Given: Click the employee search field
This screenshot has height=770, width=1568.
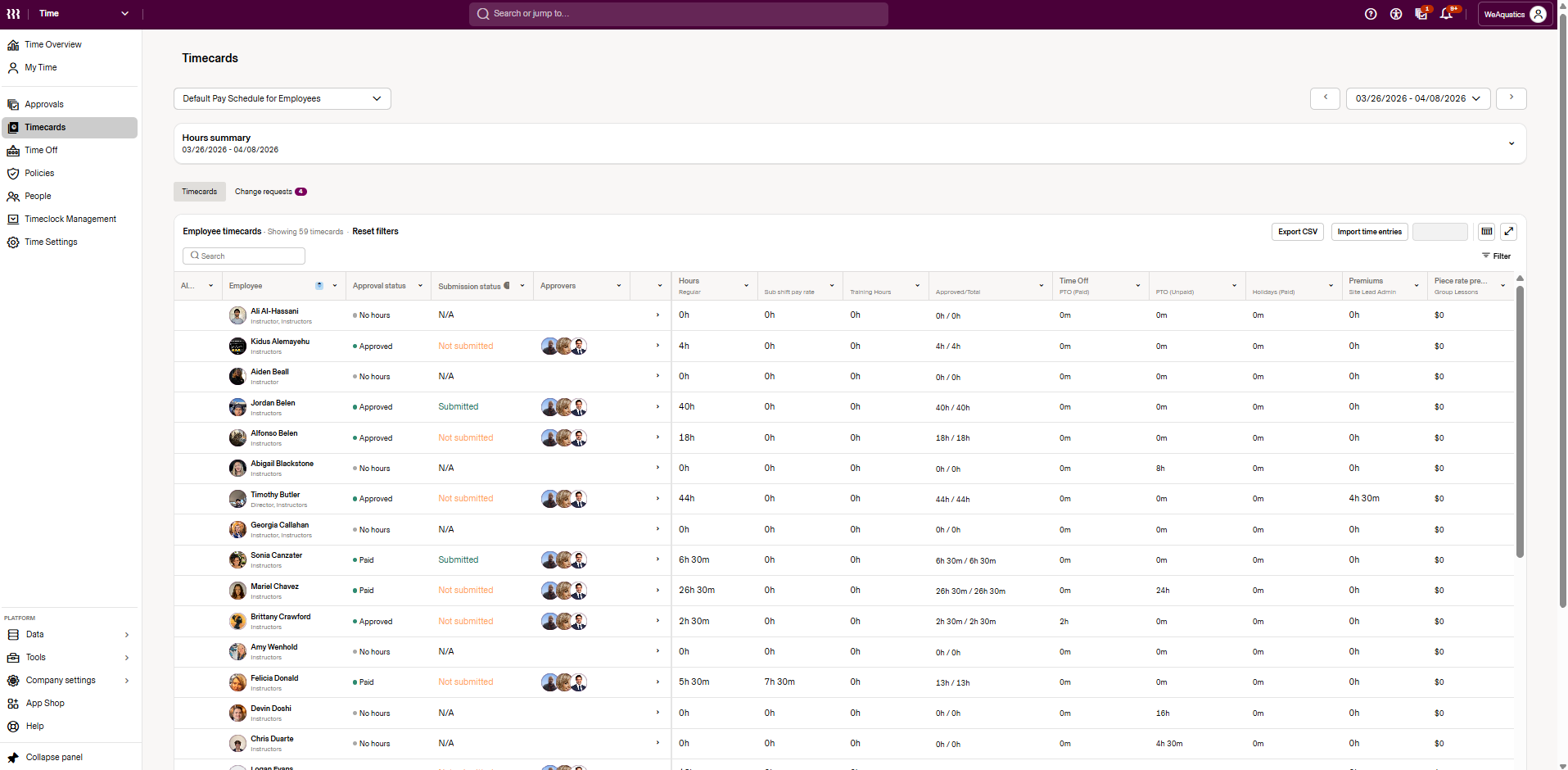Looking at the screenshot, I should tap(244, 256).
